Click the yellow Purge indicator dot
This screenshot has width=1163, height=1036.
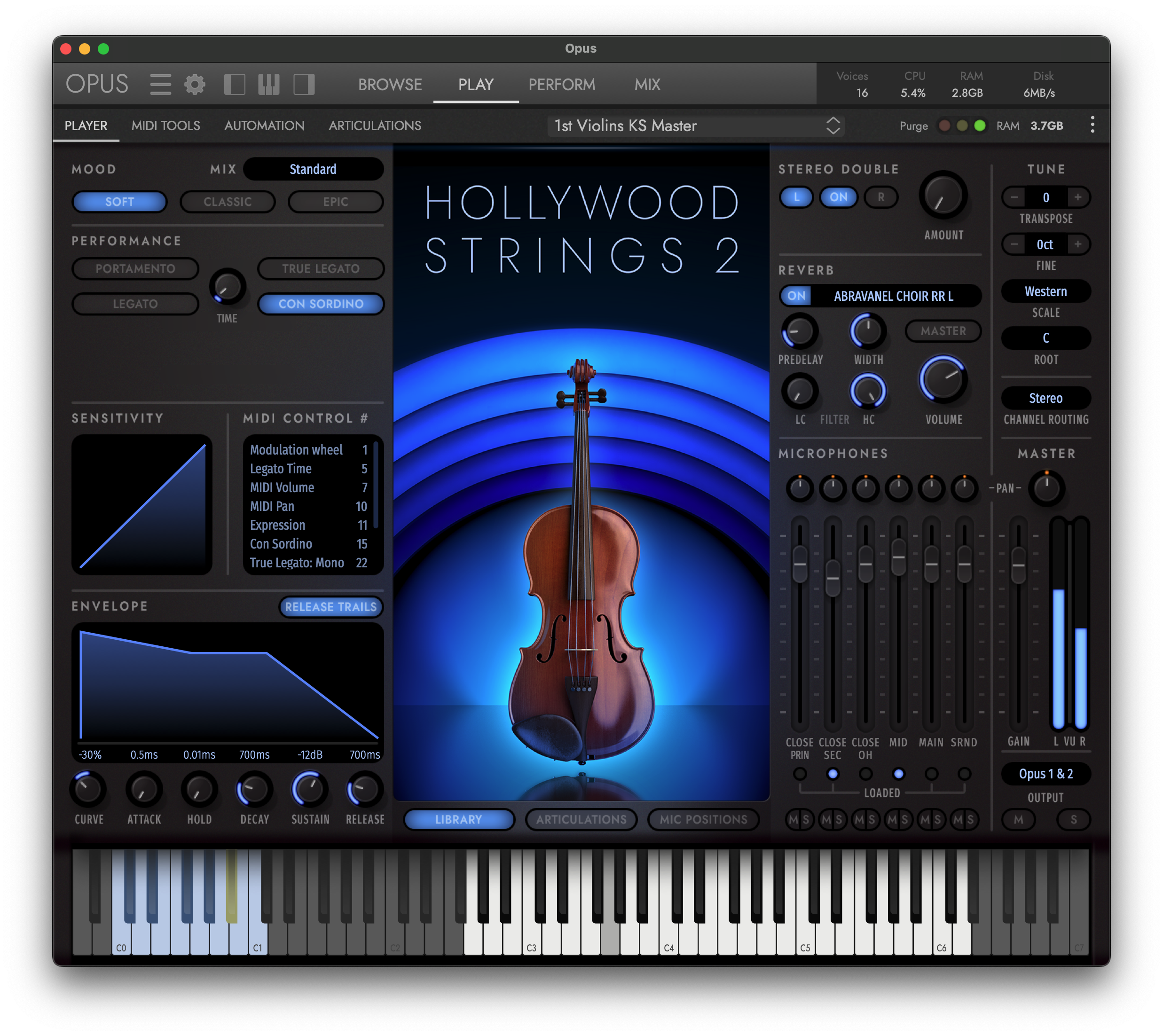(961, 125)
